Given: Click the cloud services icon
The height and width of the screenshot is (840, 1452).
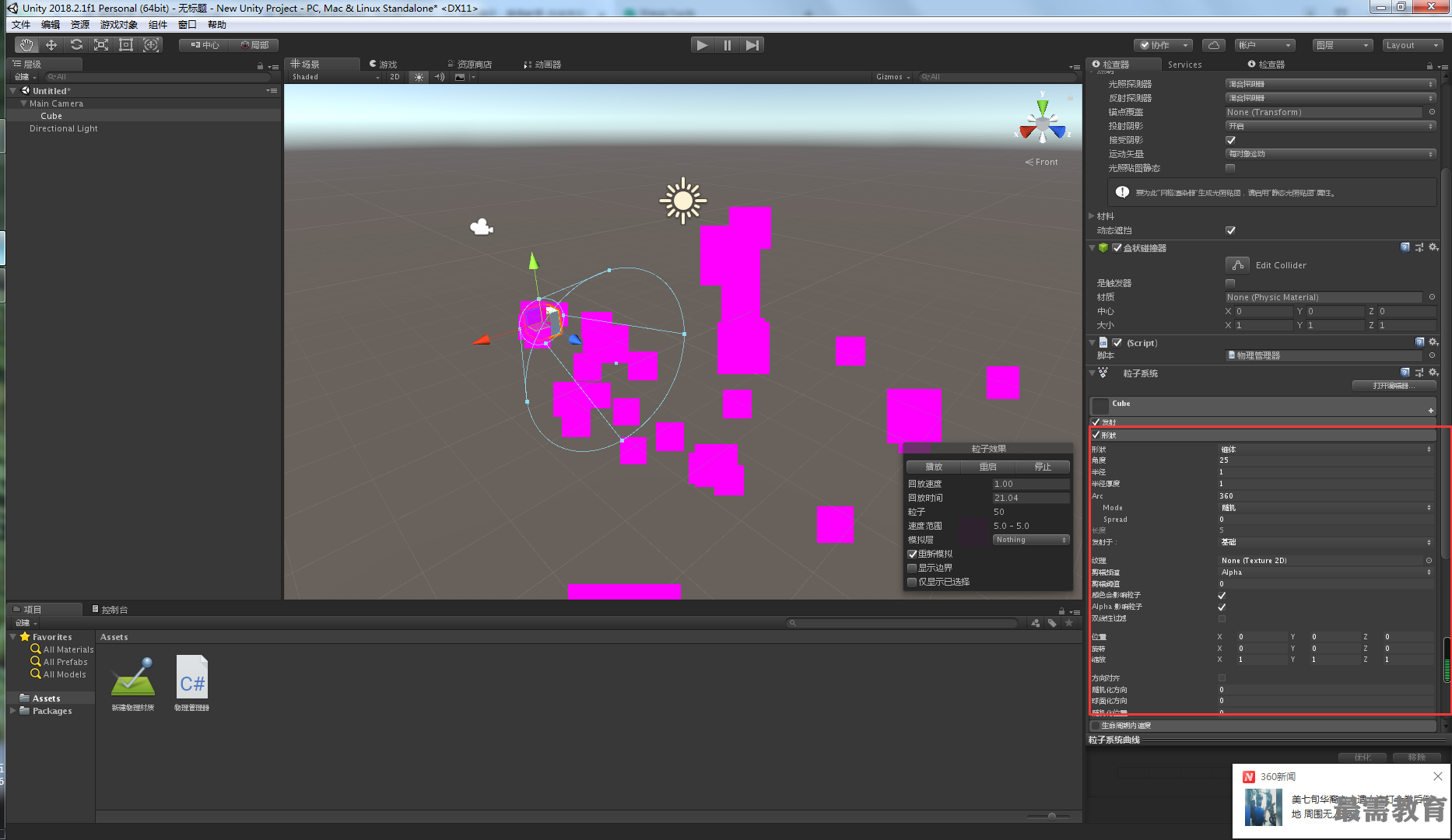Looking at the screenshot, I should pyautogui.click(x=1214, y=45).
